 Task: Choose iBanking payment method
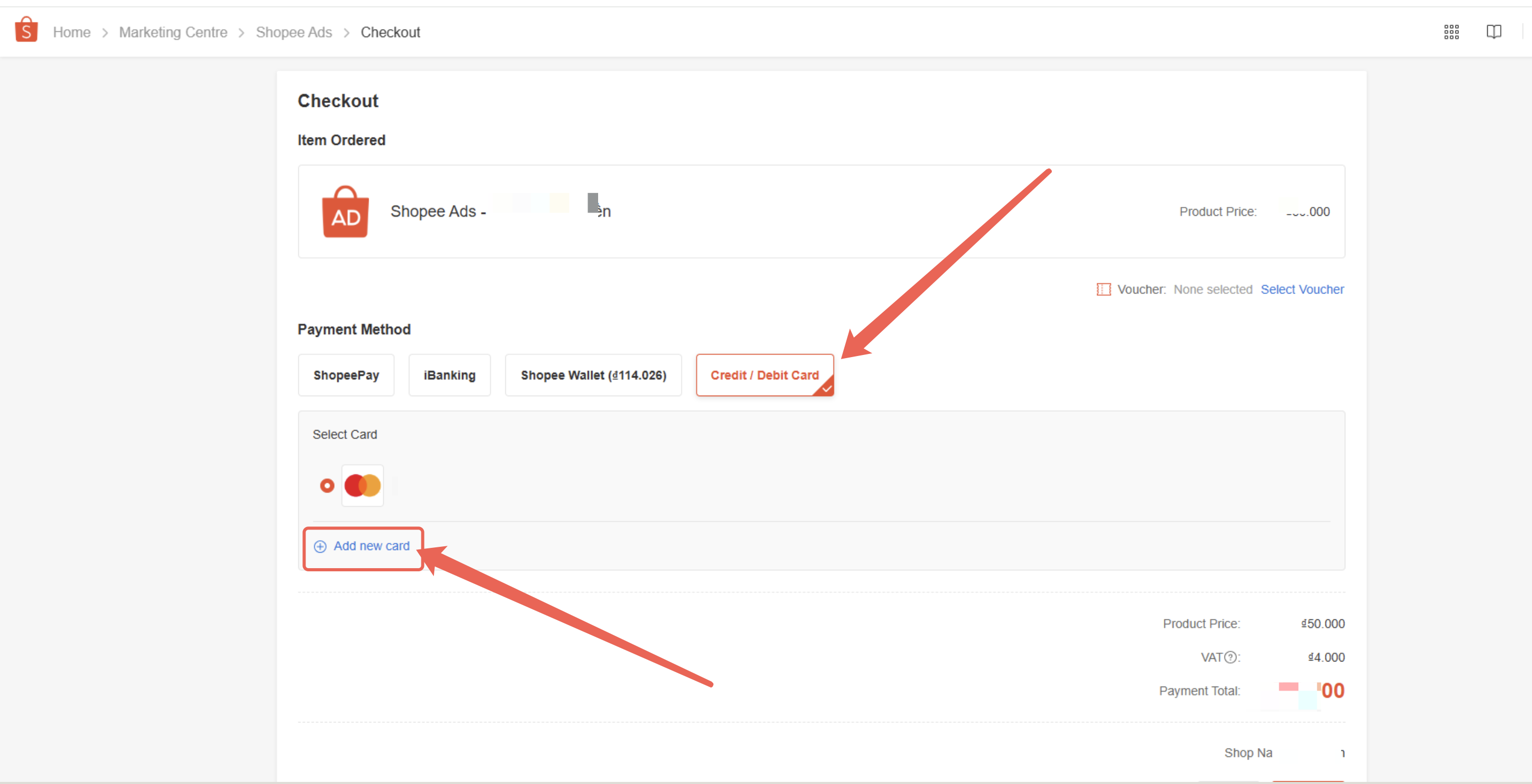(449, 375)
